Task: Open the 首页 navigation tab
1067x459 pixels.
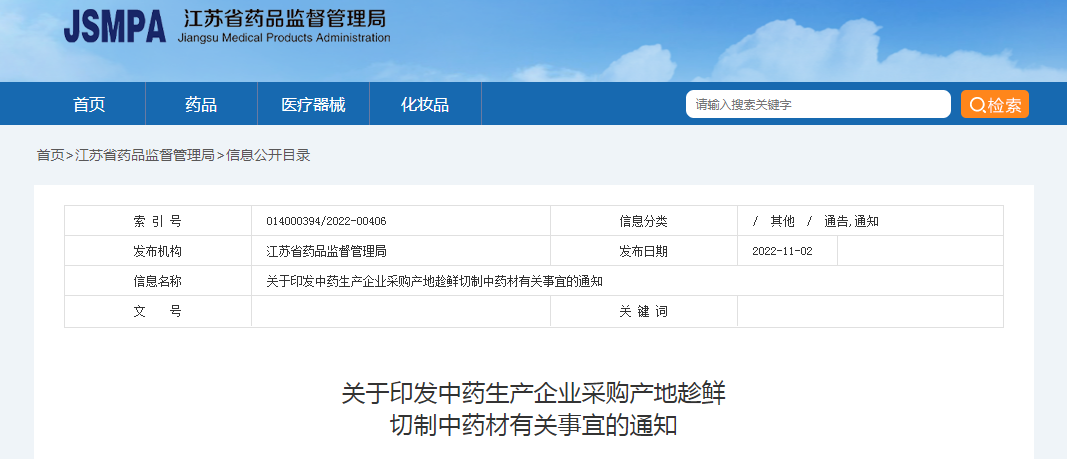Action: click(x=89, y=104)
